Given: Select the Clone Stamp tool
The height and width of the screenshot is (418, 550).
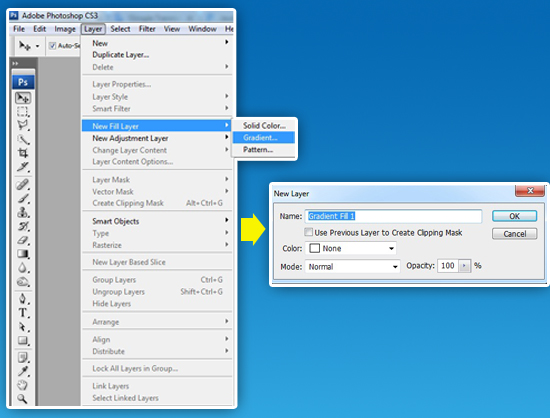Looking at the screenshot, I should point(23,213).
